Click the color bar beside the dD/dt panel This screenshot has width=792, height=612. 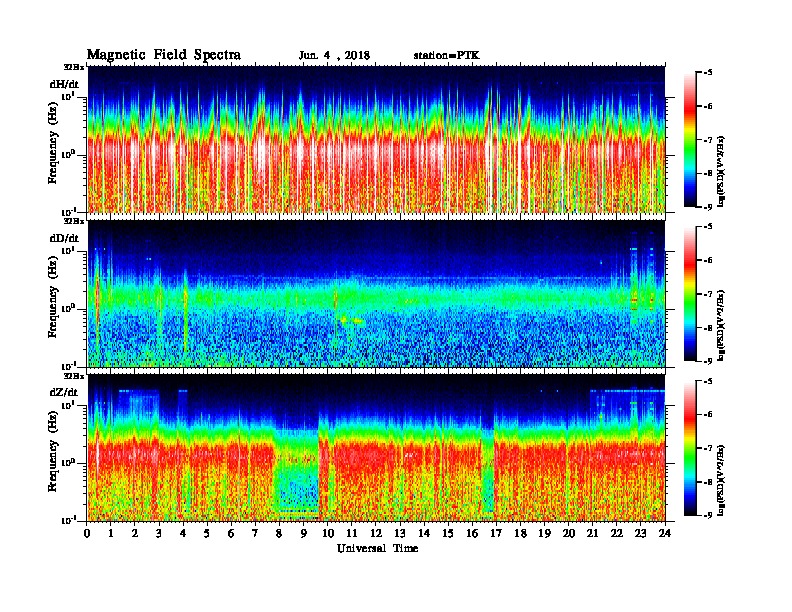(690, 294)
